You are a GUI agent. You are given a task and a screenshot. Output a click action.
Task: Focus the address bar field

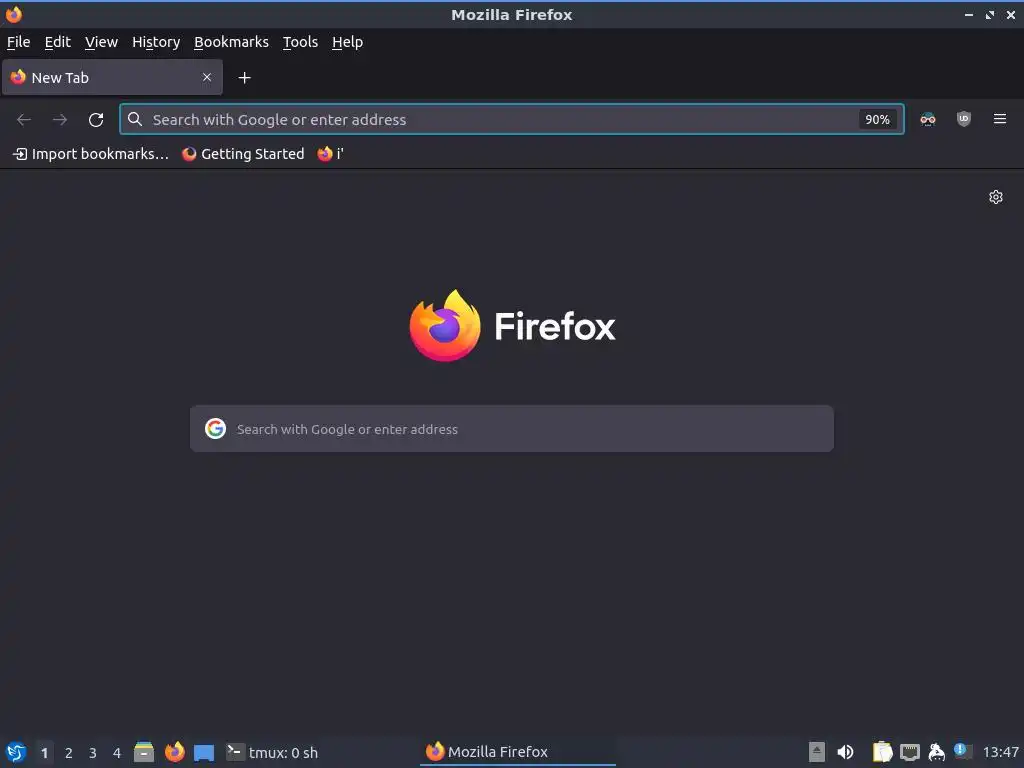(511, 119)
